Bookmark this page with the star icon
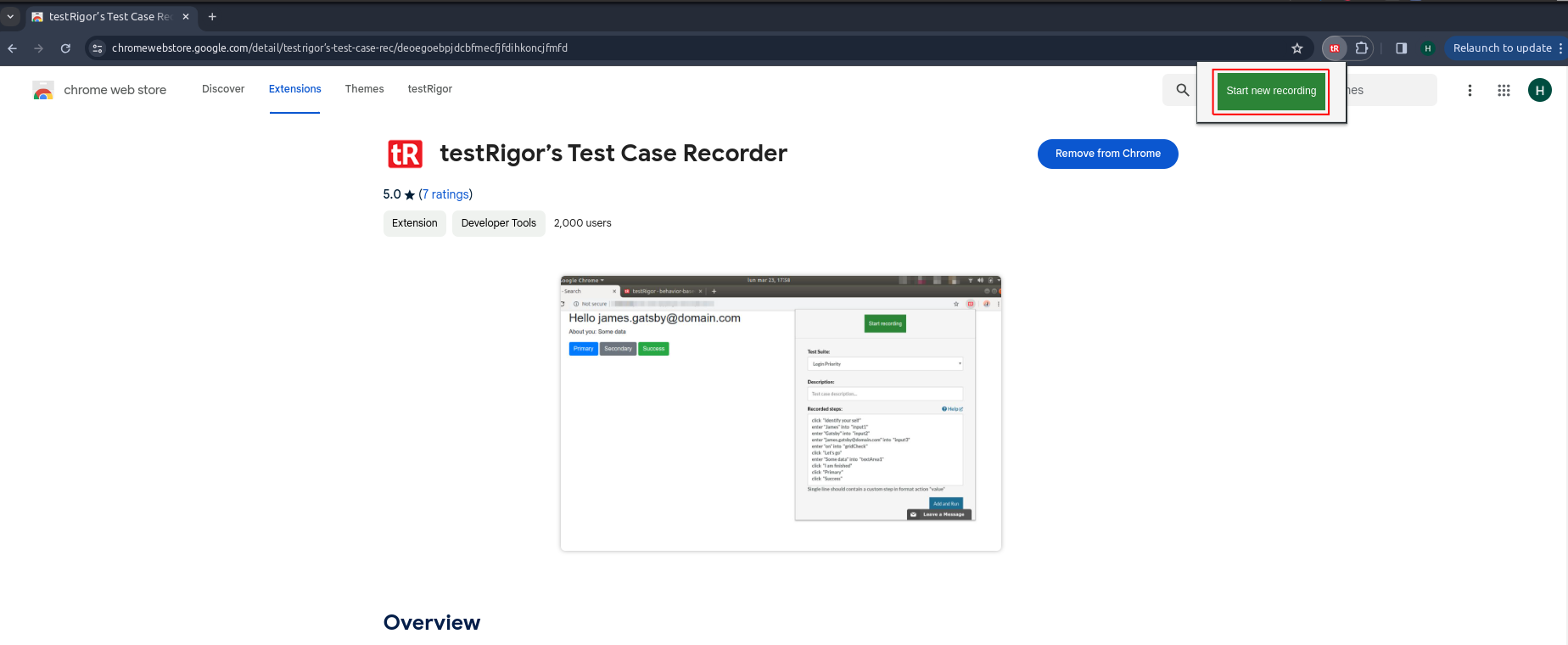The height and width of the screenshot is (645, 1568). pyautogui.click(x=1296, y=48)
